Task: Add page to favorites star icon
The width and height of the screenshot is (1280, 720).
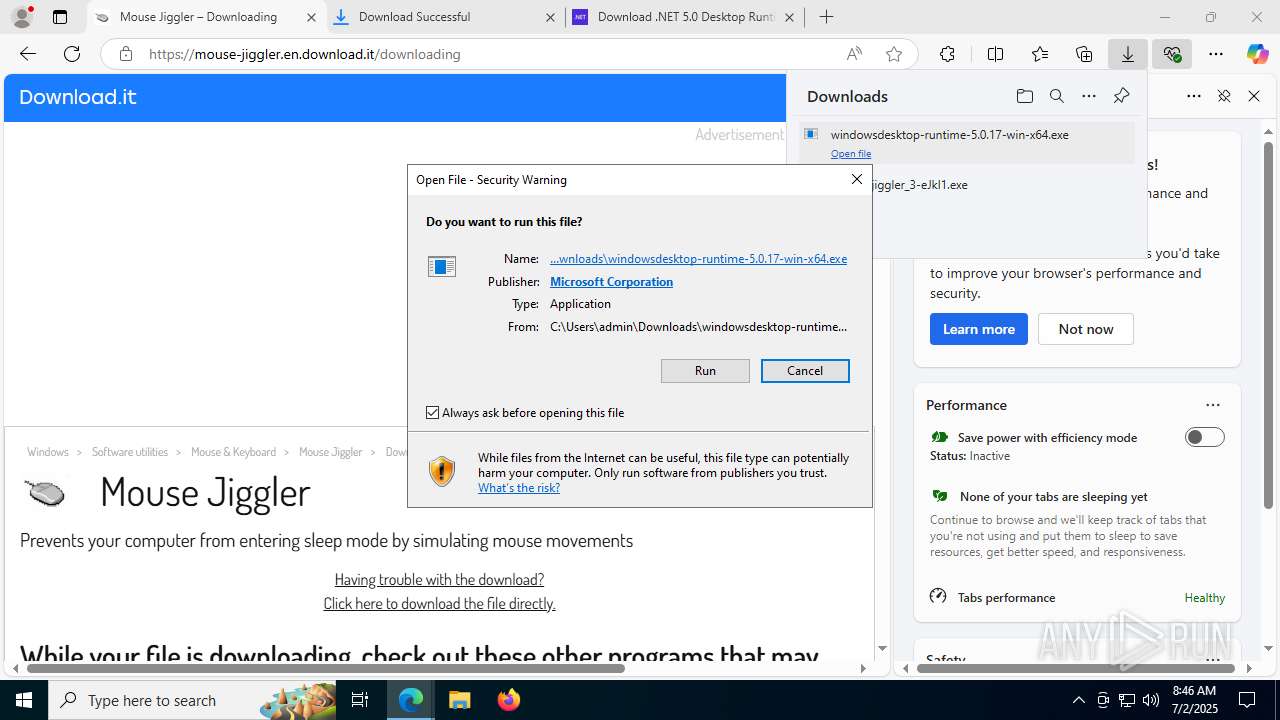Action: click(x=894, y=54)
